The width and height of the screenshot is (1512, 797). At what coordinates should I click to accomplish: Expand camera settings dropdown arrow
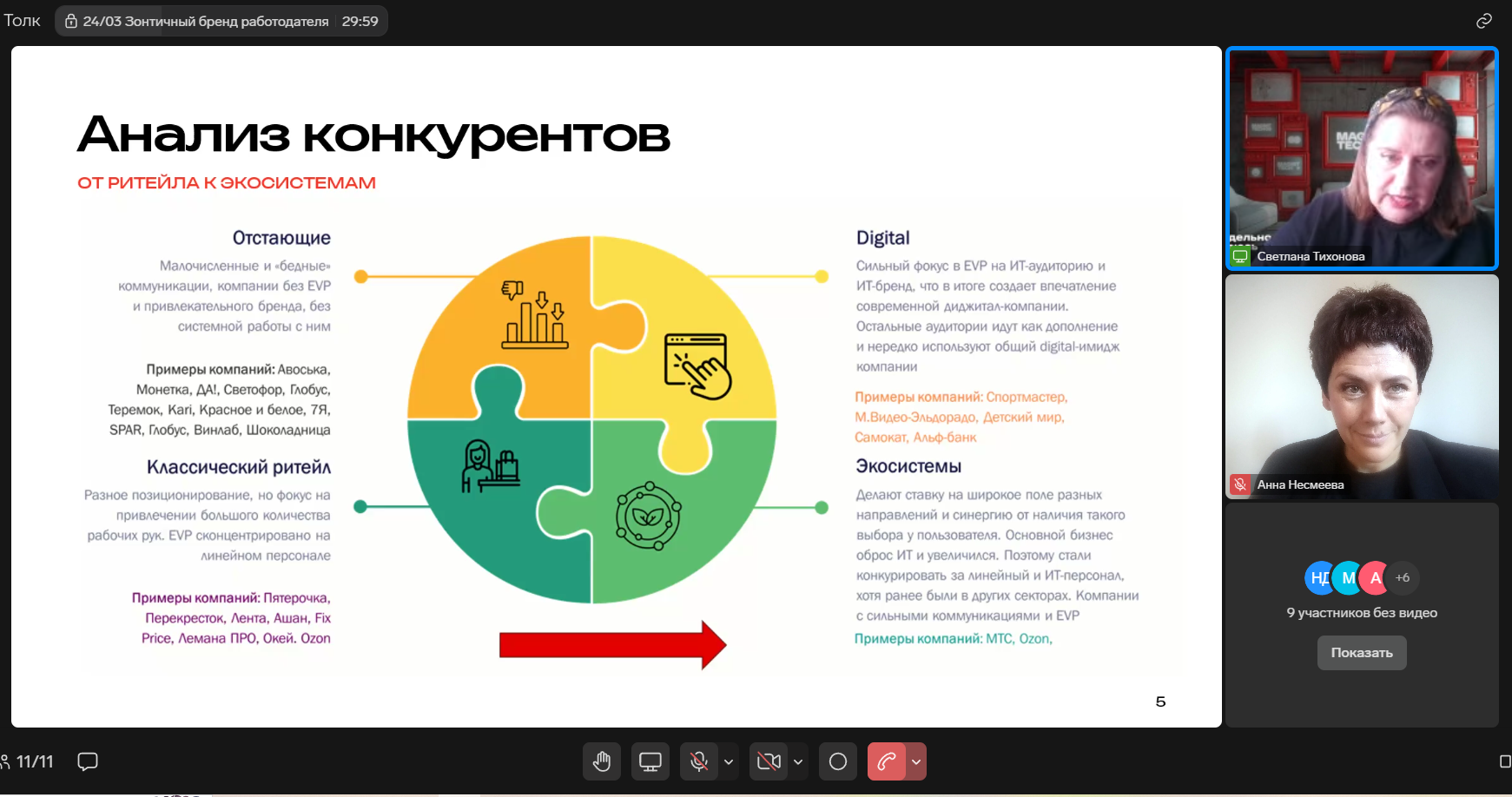798,761
